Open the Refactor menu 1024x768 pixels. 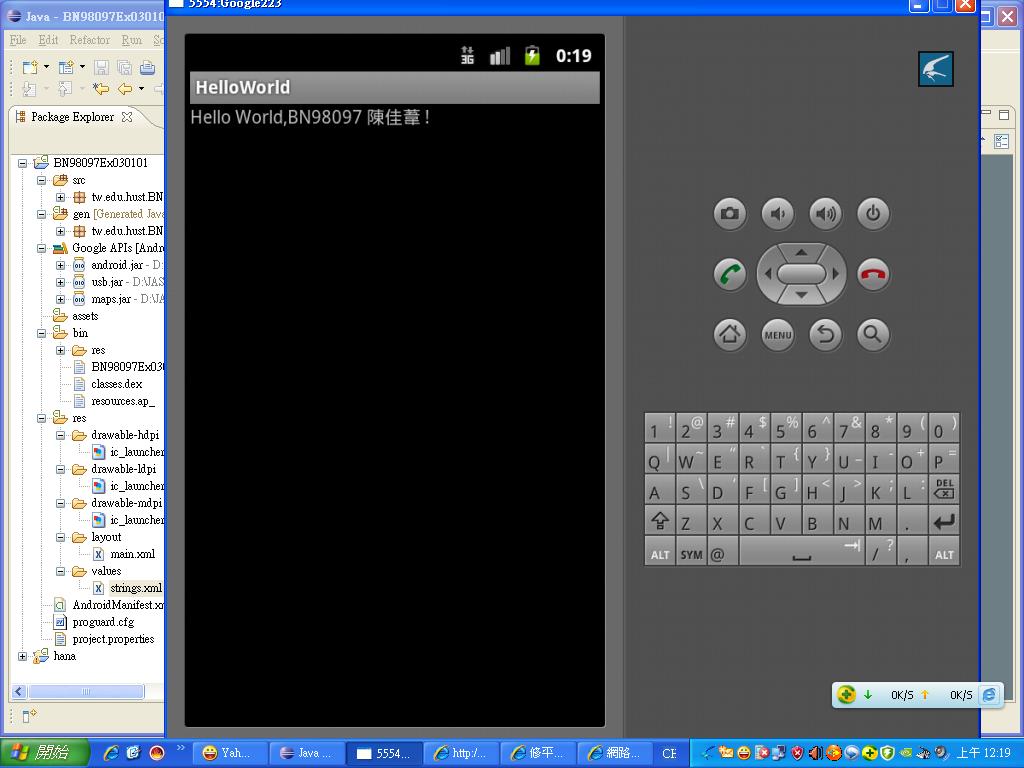(x=89, y=40)
